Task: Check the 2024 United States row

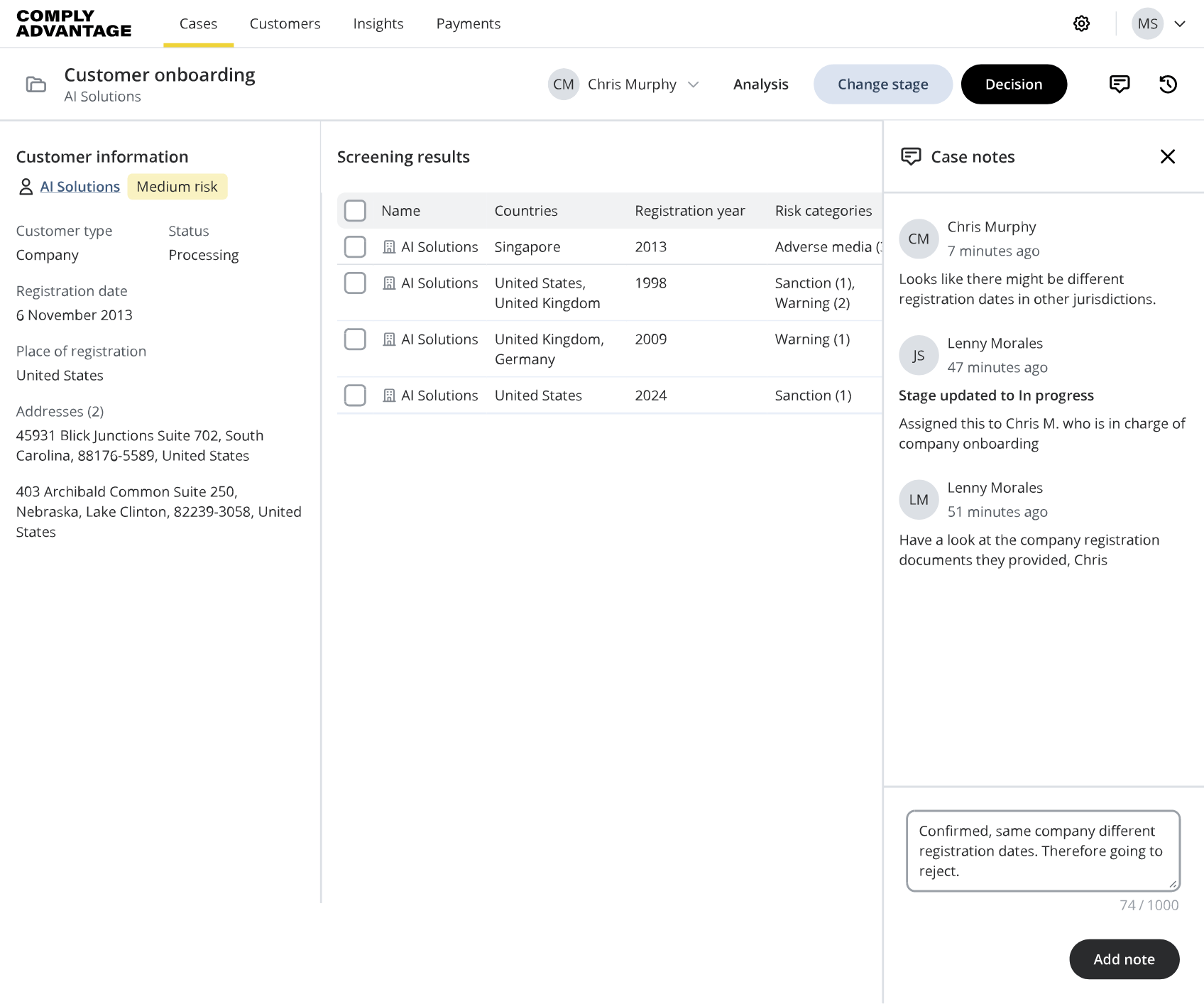Action: (x=355, y=395)
